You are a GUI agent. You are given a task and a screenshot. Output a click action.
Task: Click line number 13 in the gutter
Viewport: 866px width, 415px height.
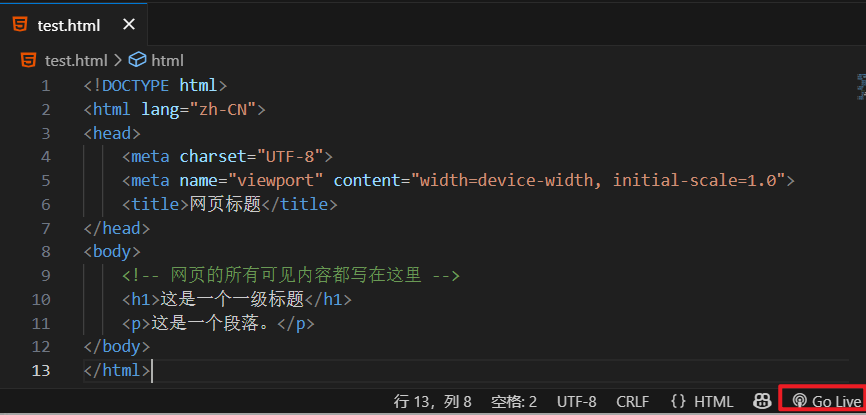tap(41, 370)
